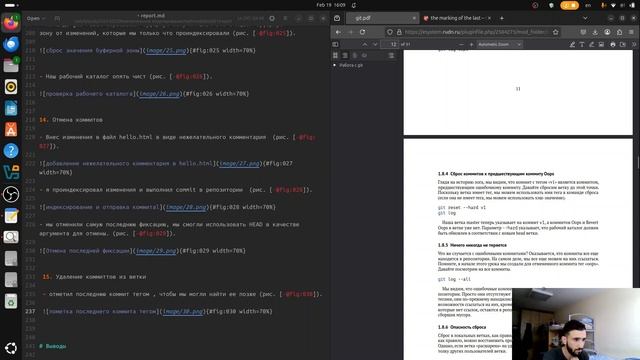
Task: Open Firefox View button
Action: tap(337, 18)
